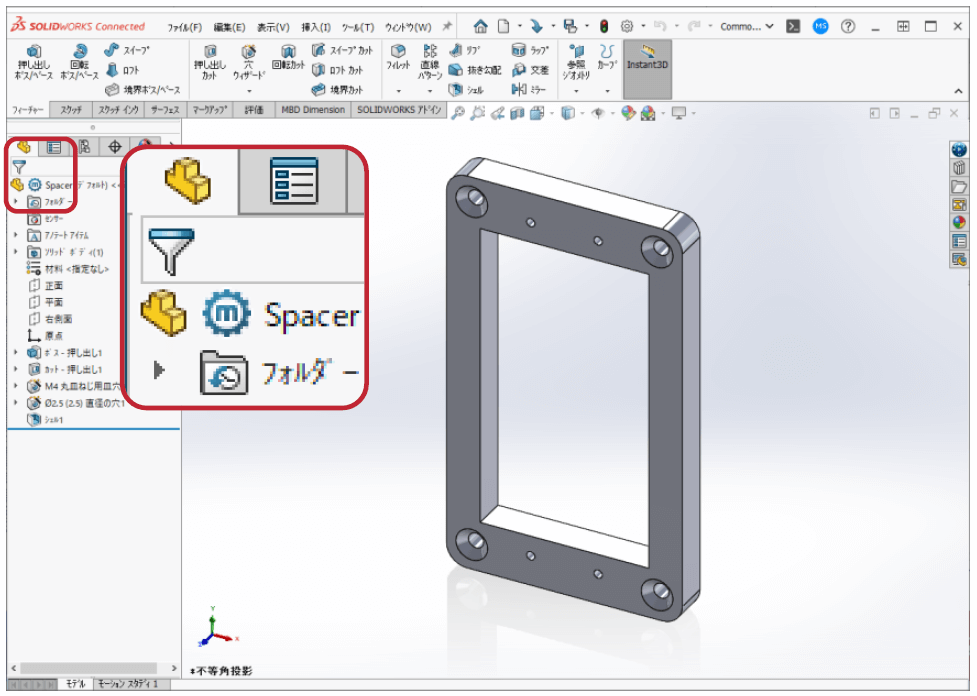Open the ファイル(F) menu
The image size is (977, 696).
(184, 27)
